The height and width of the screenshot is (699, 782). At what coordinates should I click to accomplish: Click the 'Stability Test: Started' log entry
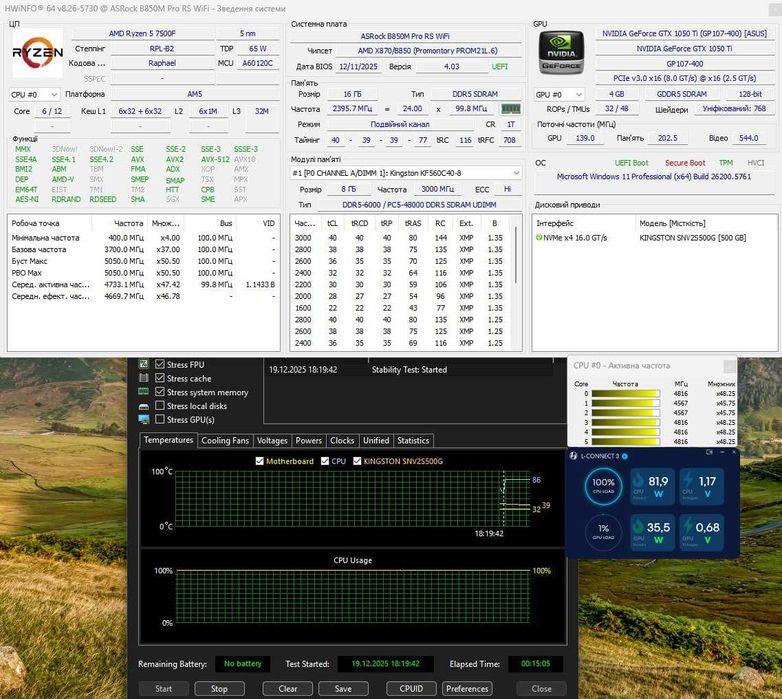point(409,369)
